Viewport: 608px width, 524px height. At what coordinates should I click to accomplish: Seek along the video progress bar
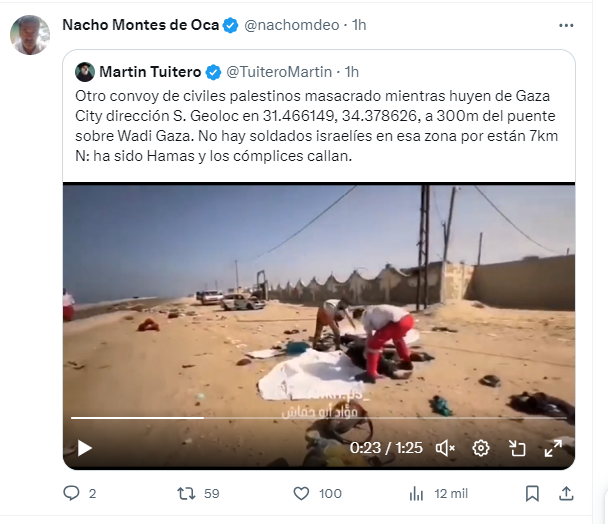(319, 418)
